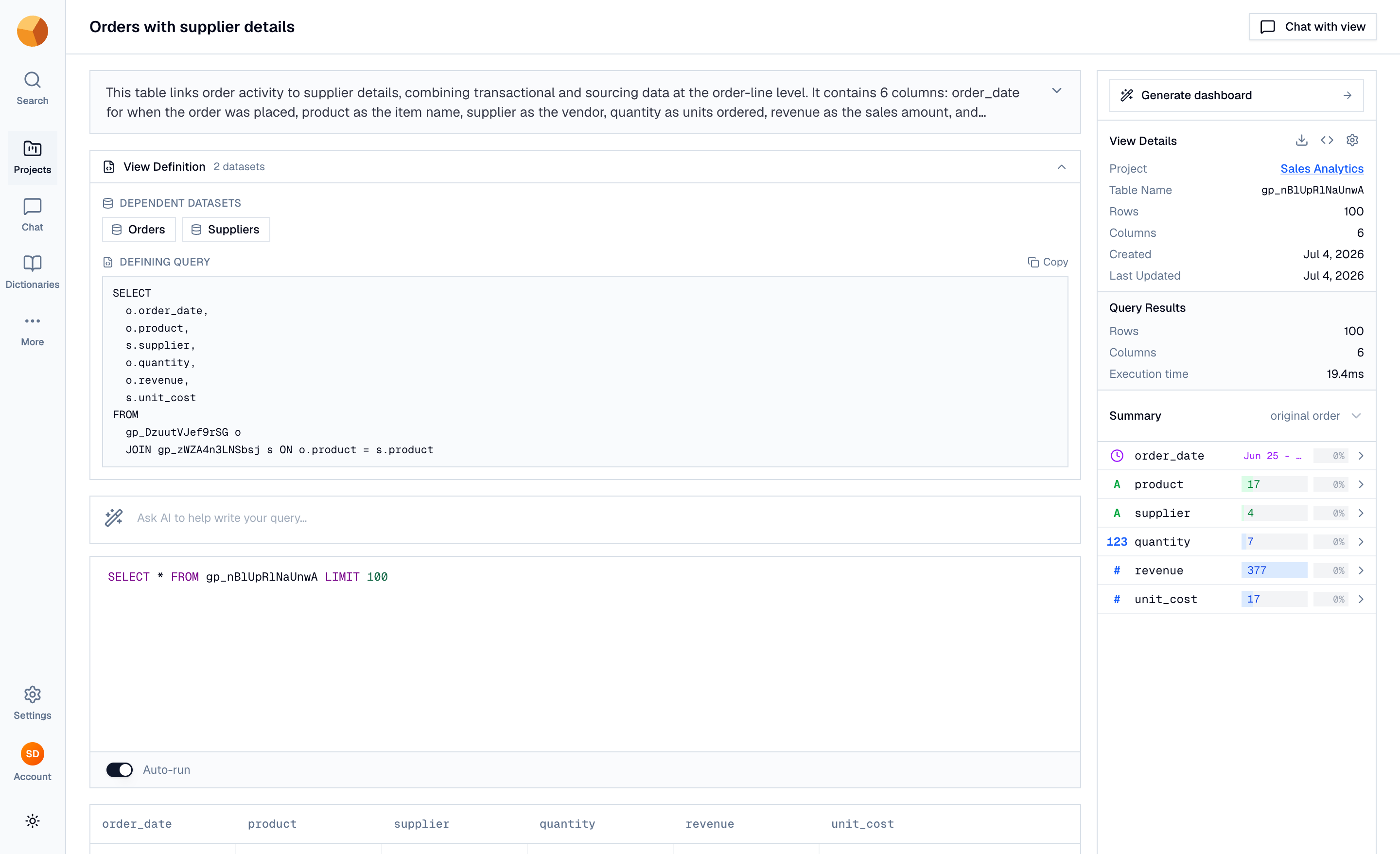Expand the product summary row
This screenshot has width=1400, height=854.
coord(1360,484)
